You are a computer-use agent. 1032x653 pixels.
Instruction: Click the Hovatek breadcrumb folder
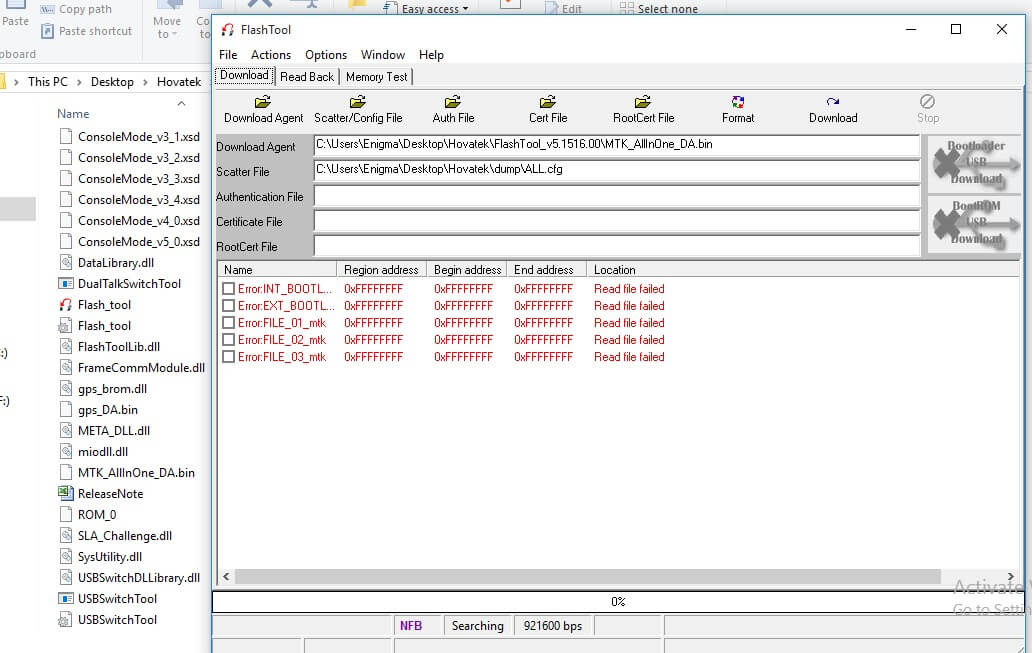(x=178, y=82)
